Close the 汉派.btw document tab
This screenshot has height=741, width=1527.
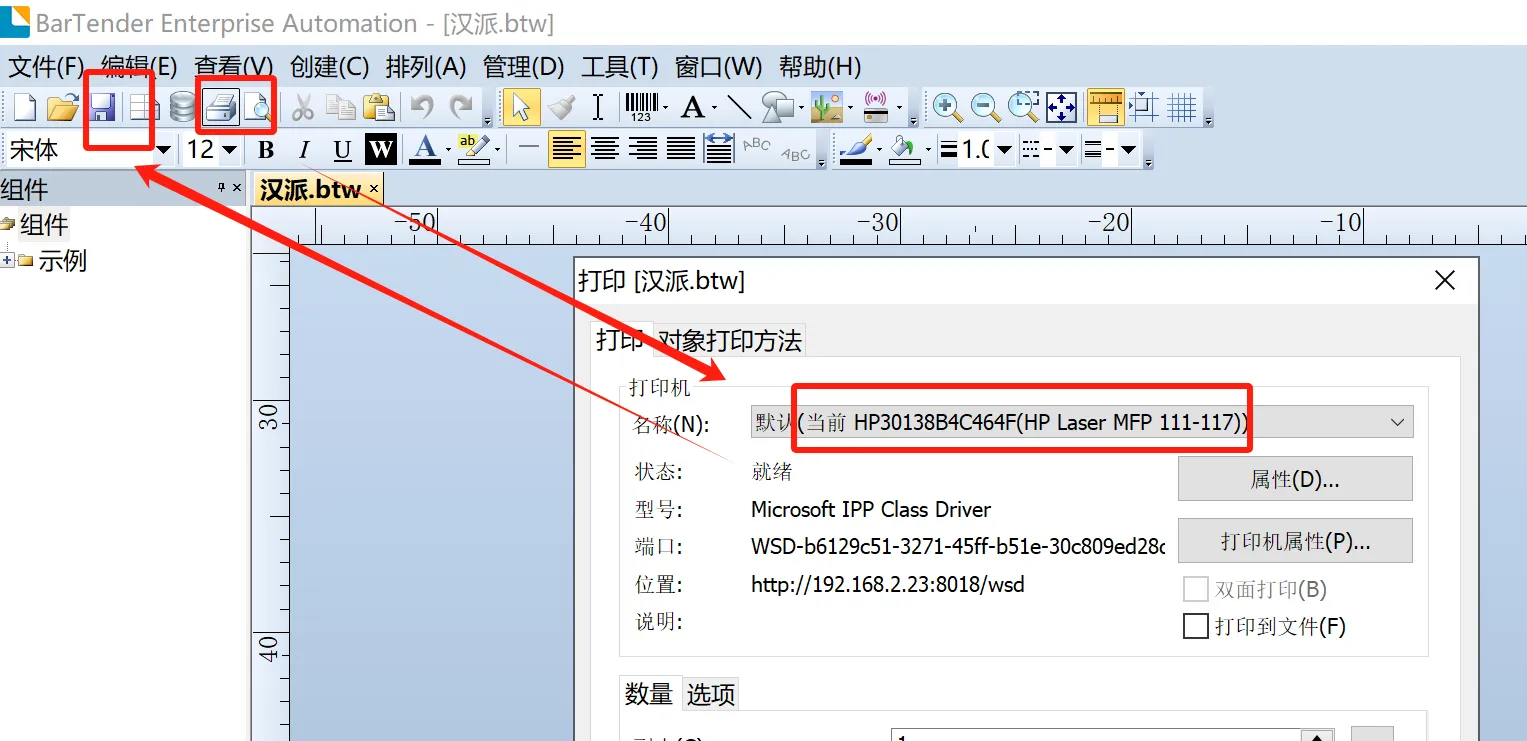click(x=374, y=189)
